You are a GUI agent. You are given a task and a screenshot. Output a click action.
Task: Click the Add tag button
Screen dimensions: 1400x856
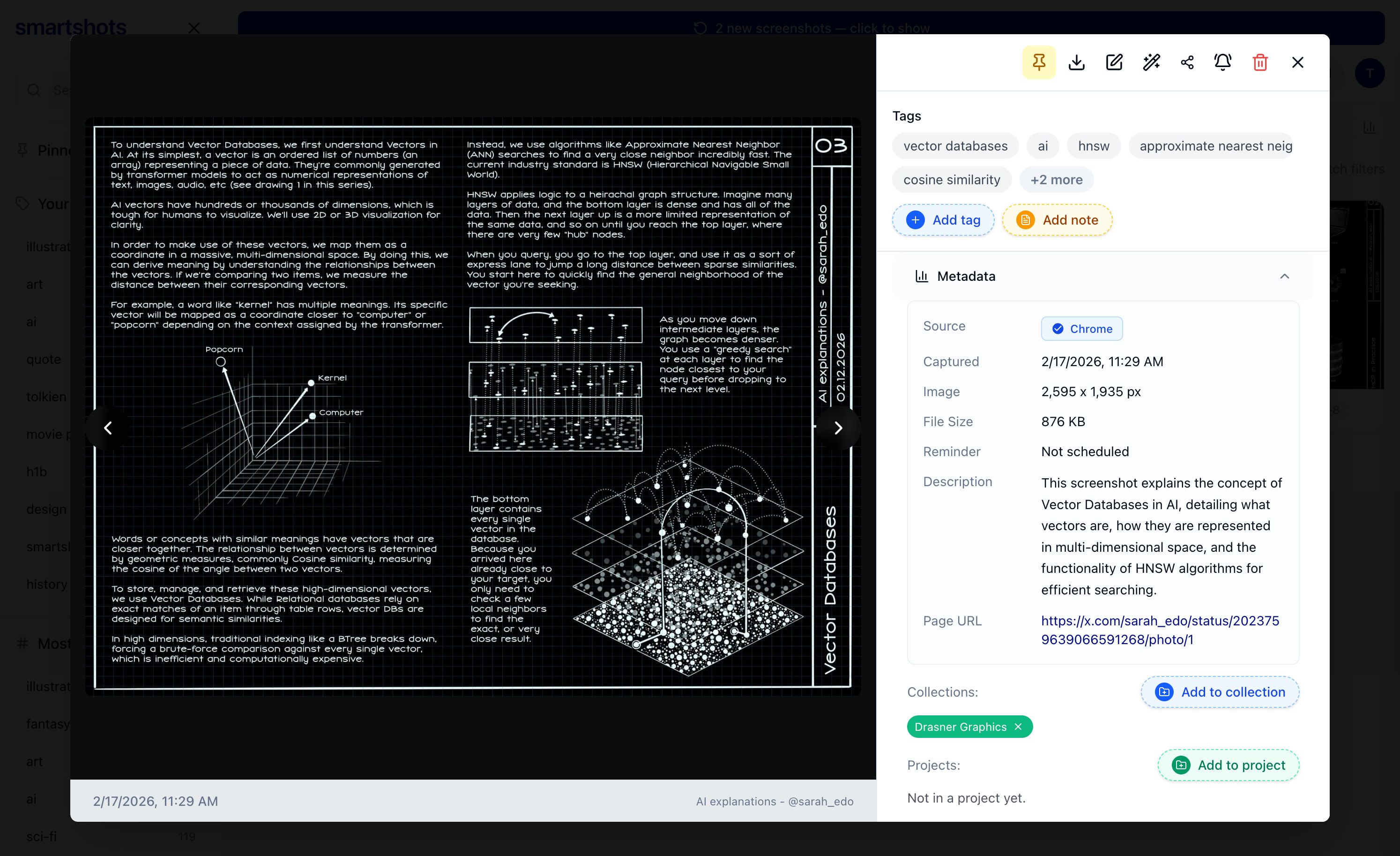click(943, 220)
